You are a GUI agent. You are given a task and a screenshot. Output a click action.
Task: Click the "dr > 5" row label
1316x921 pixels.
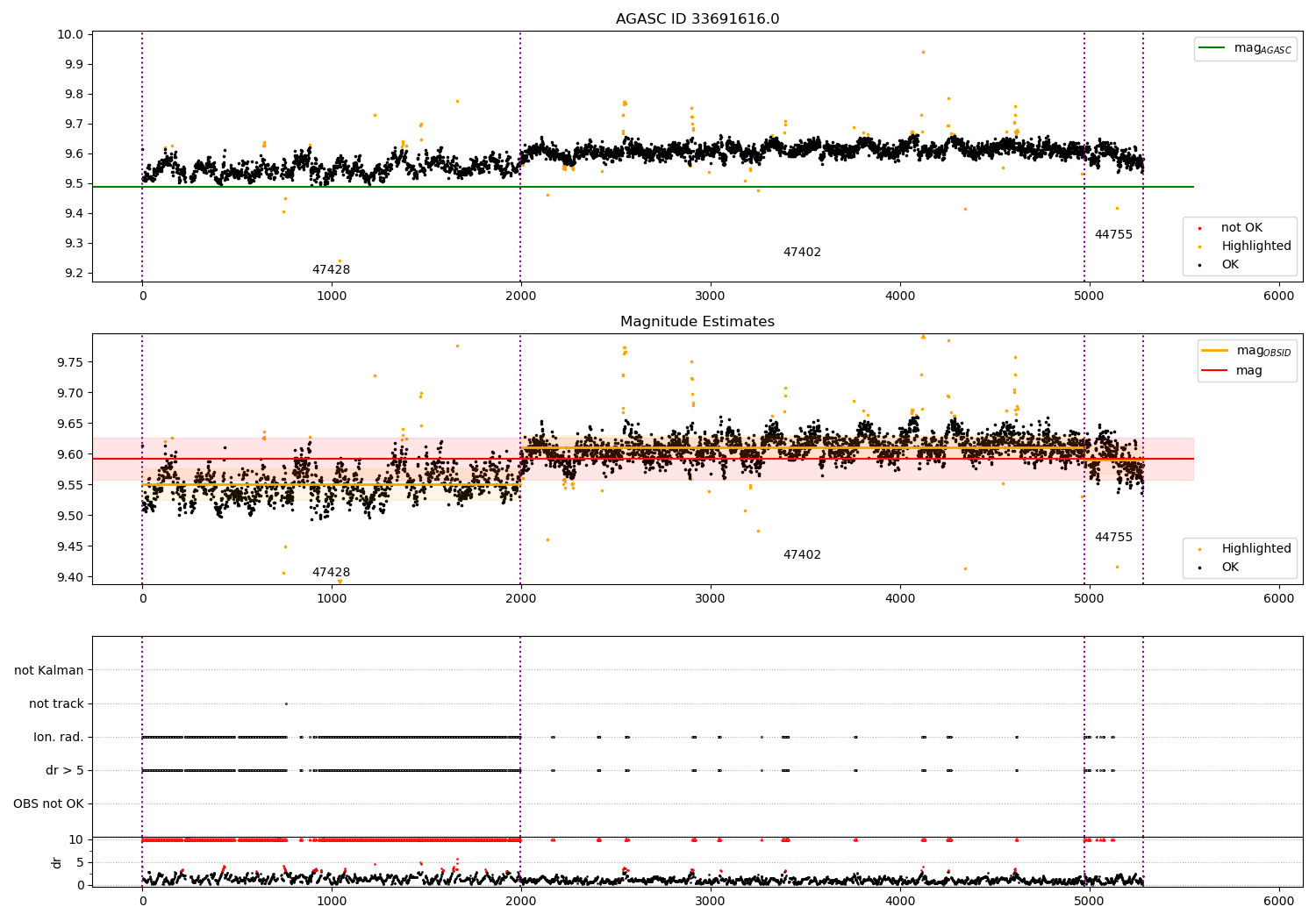[65, 771]
